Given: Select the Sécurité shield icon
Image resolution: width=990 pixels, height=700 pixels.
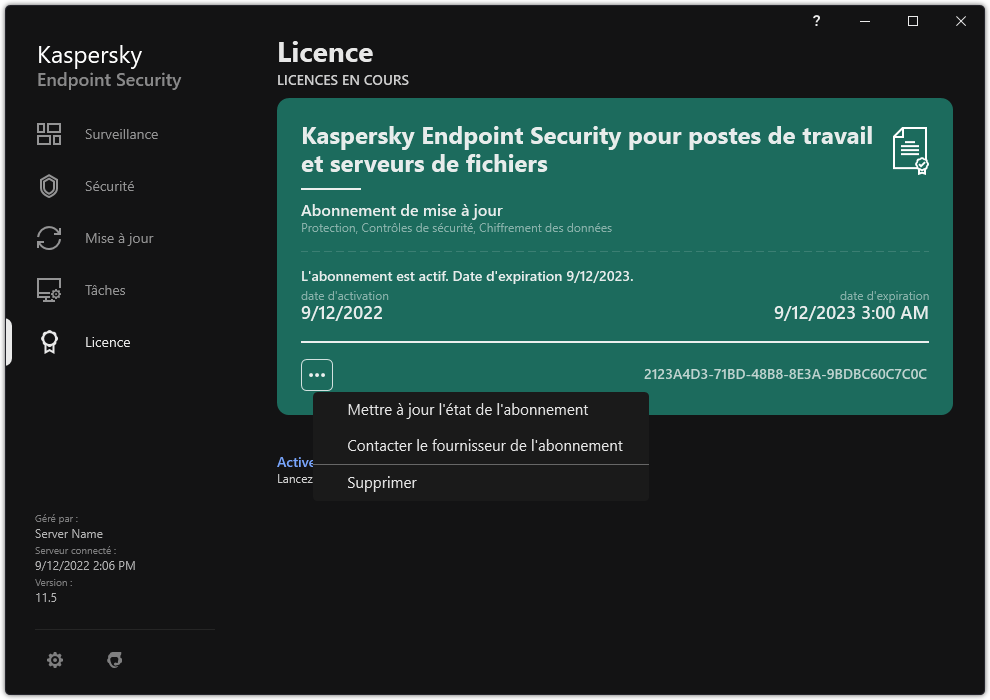Looking at the screenshot, I should (48, 186).
